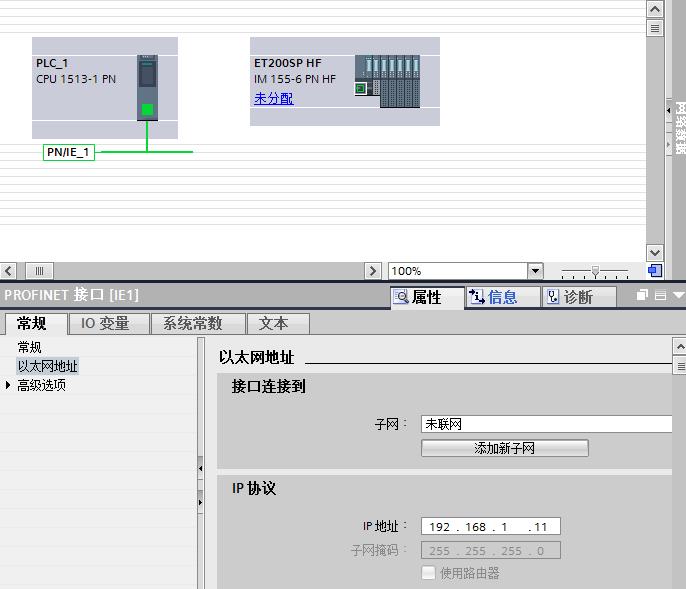Open the 100% zoom level dropdown
Screen dimensions: 686x589
point(535,271)
